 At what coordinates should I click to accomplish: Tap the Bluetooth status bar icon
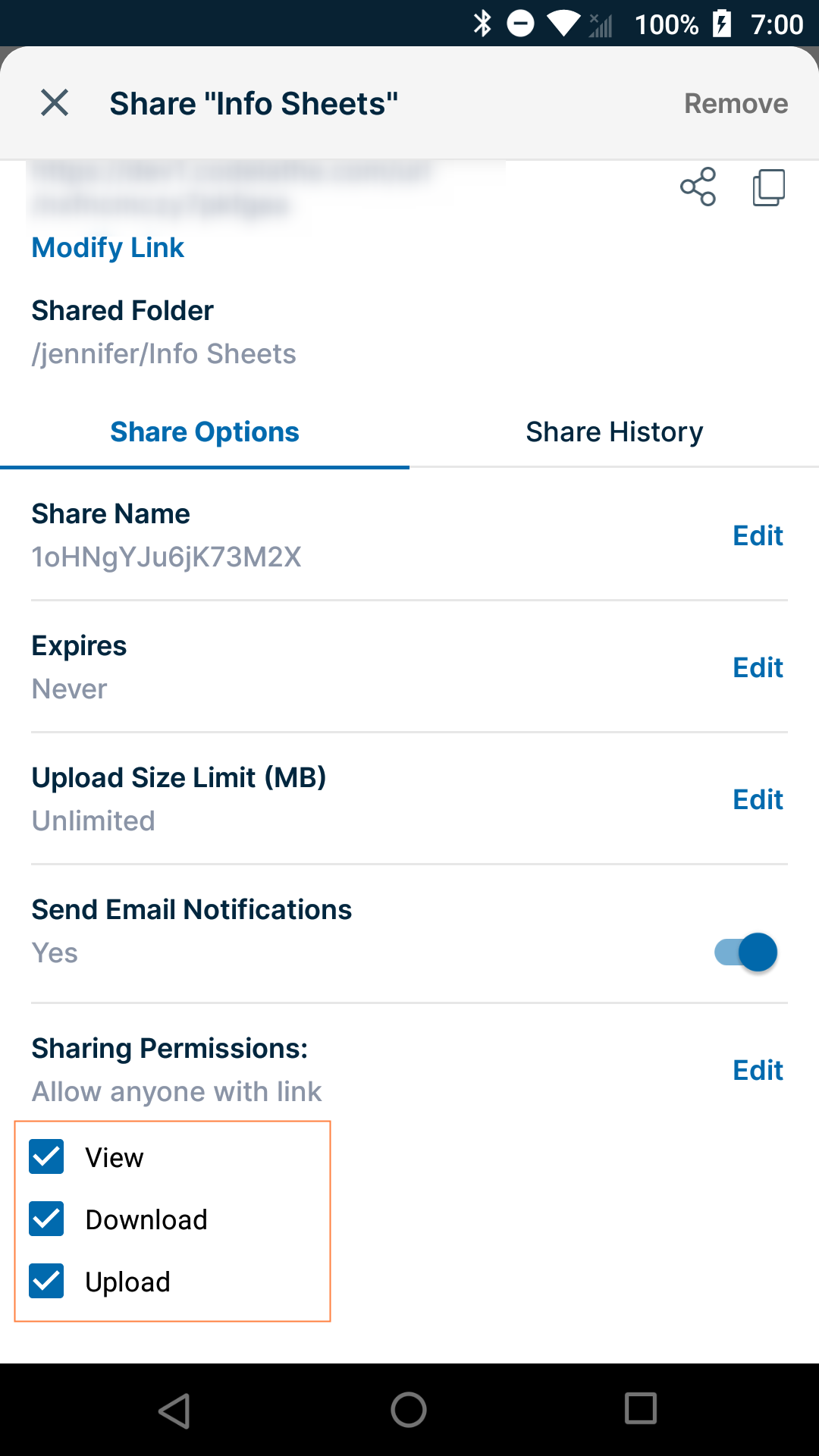pos(482,24)
